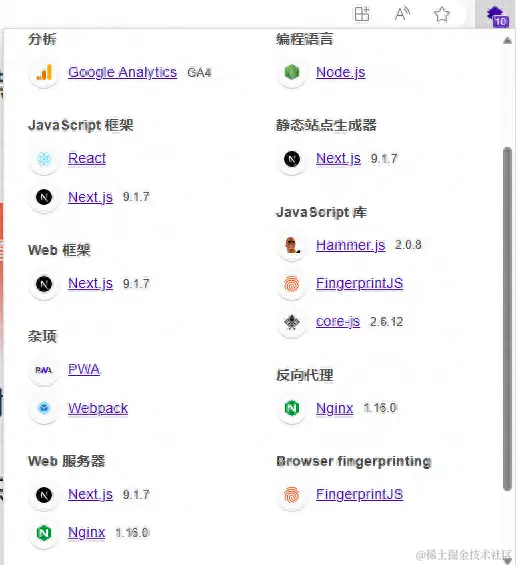Open FingerprintJS link under JavaScript 库
Viewport: 516px width, 565px height.
coord(359,283)
